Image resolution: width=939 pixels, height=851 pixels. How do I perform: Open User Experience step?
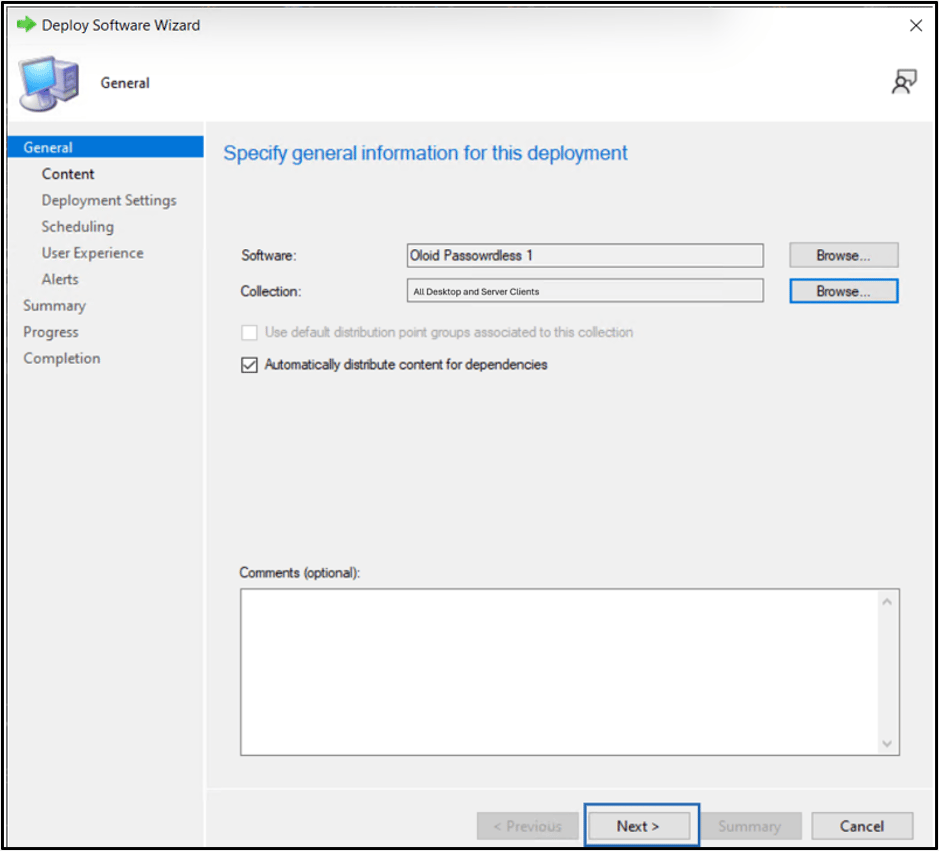(92, 253)
